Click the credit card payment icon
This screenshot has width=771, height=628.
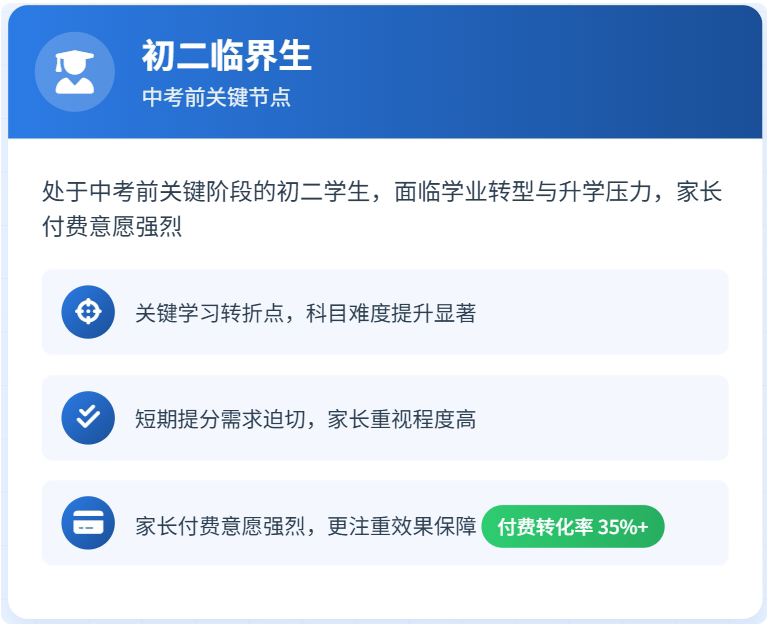[88, 523]
